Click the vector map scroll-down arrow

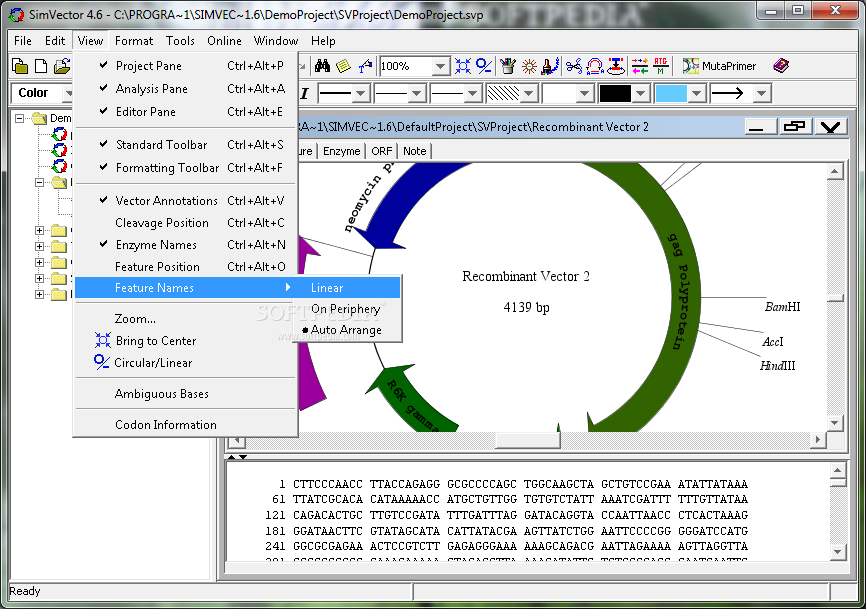[x=835, y=423]
